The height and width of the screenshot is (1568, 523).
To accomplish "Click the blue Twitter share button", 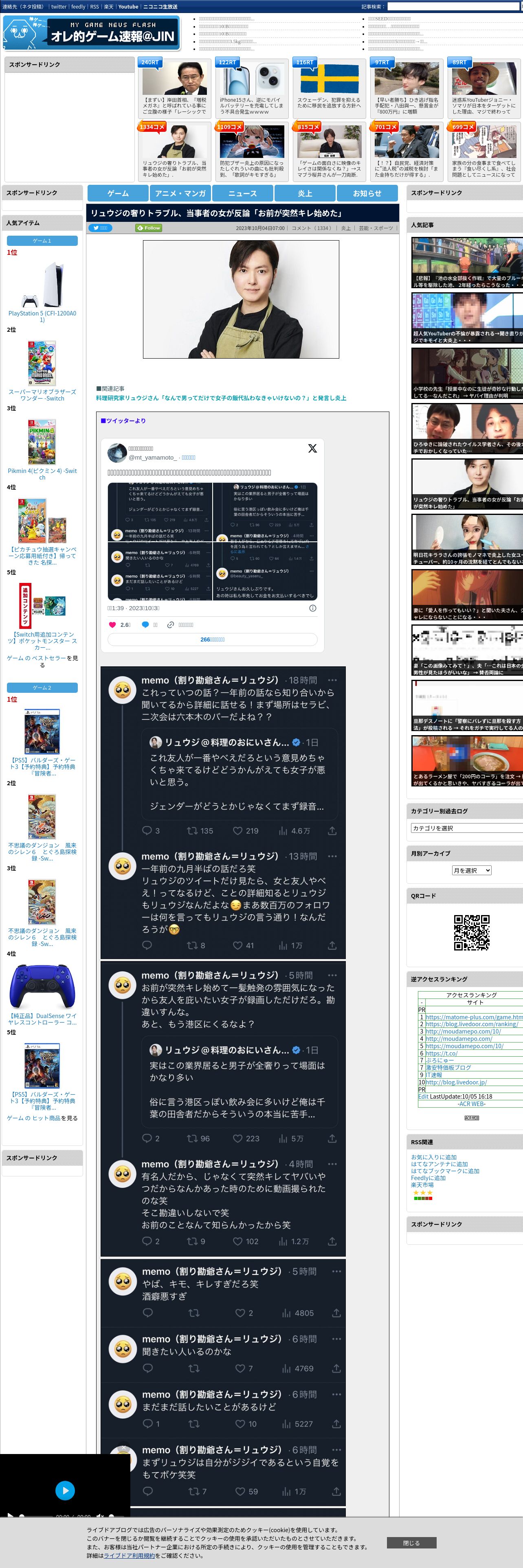I will coord(101,228).
